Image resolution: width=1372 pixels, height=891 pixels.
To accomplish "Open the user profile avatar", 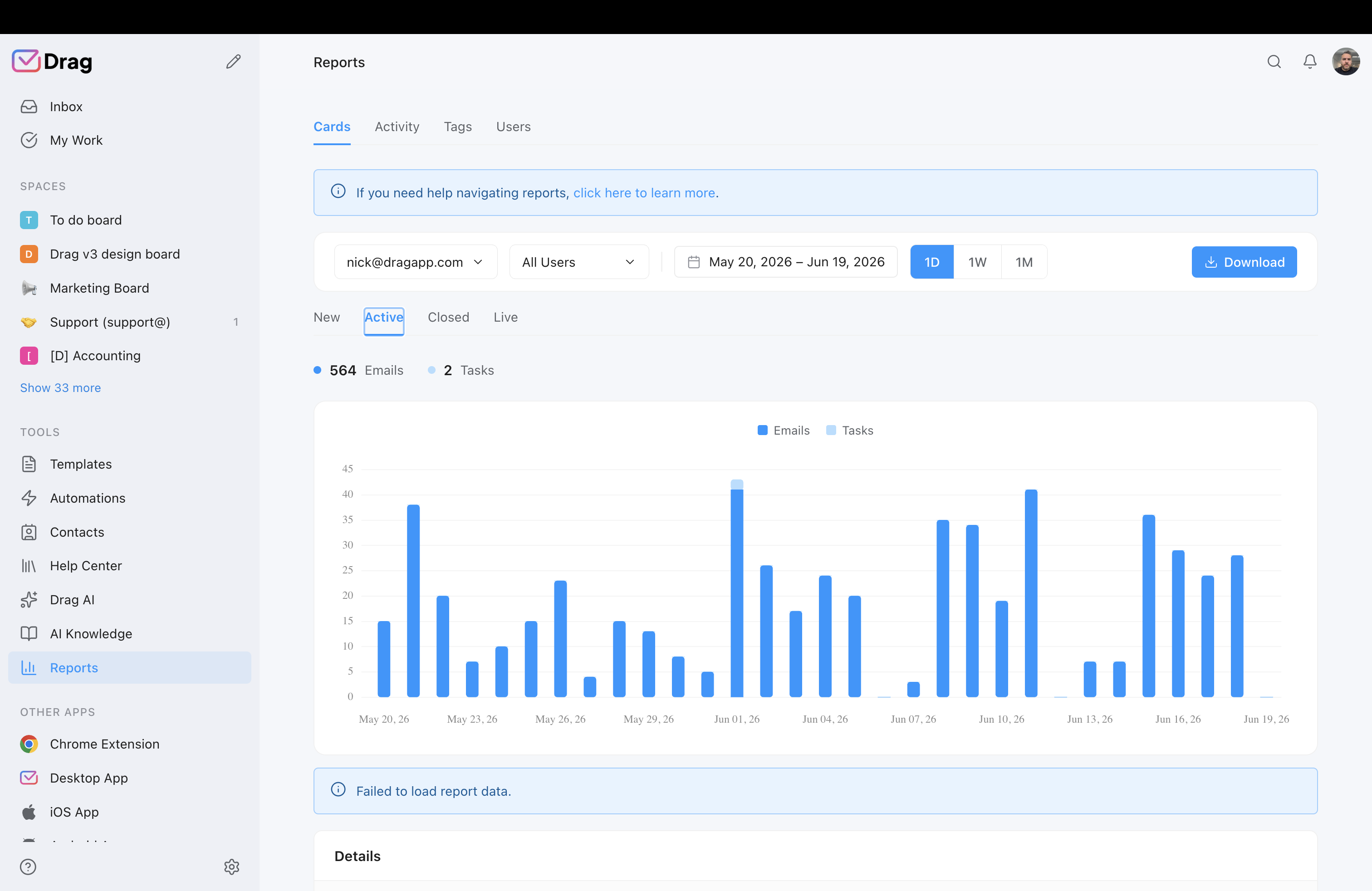I will 1346,62.
